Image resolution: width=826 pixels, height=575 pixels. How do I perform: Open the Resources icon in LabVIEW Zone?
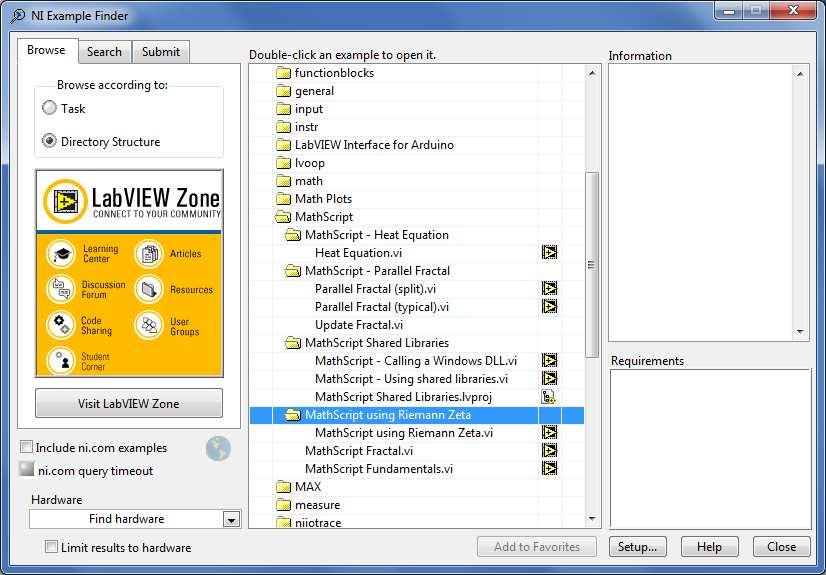[x=149, y=290]
